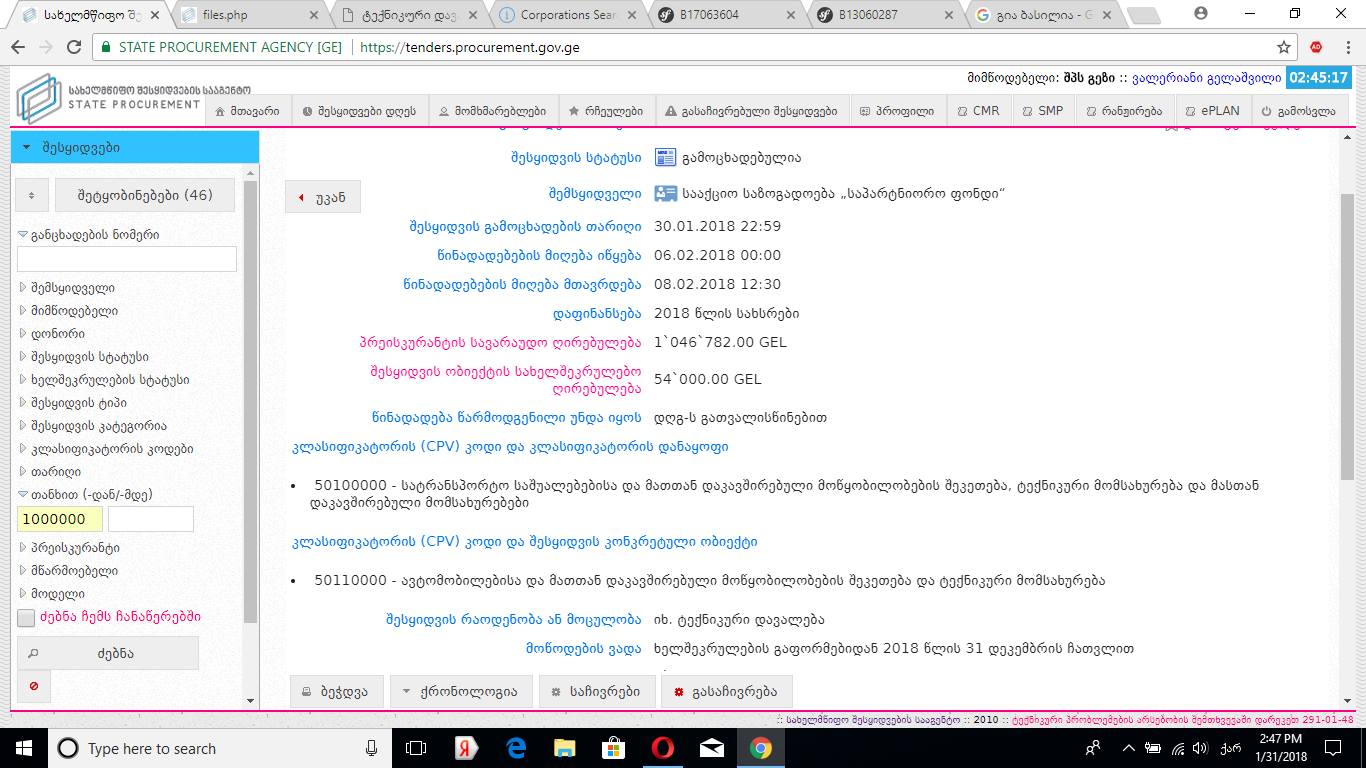The height and width of the screenshot is (768, 1366).
Task: Expand the კლასიფიკატორის კოდები filter
Action: [x=106, y=449]
